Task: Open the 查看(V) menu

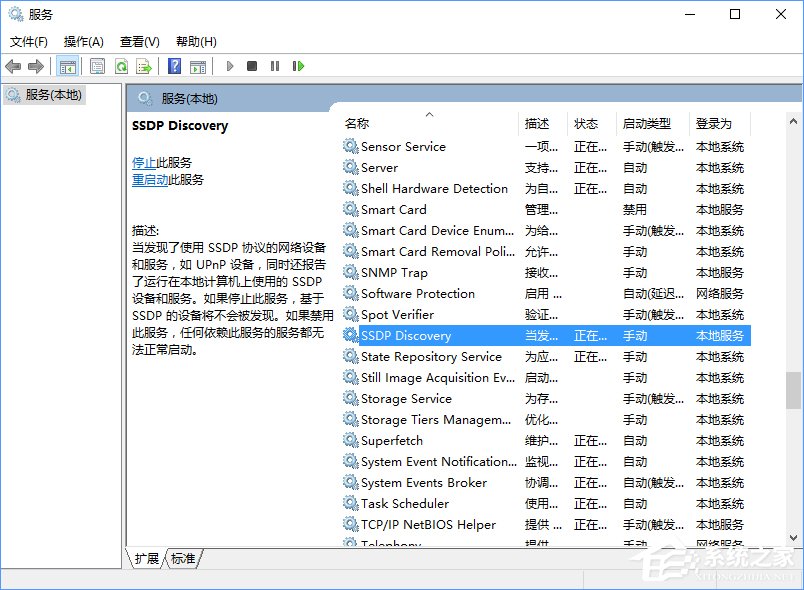Action: coord(139,42)
